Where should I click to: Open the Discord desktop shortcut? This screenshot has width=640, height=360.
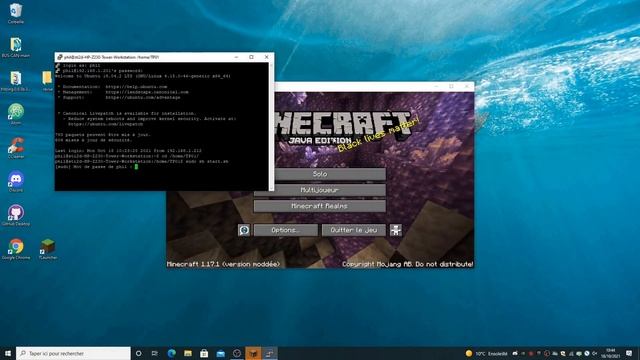click(16, 181)
